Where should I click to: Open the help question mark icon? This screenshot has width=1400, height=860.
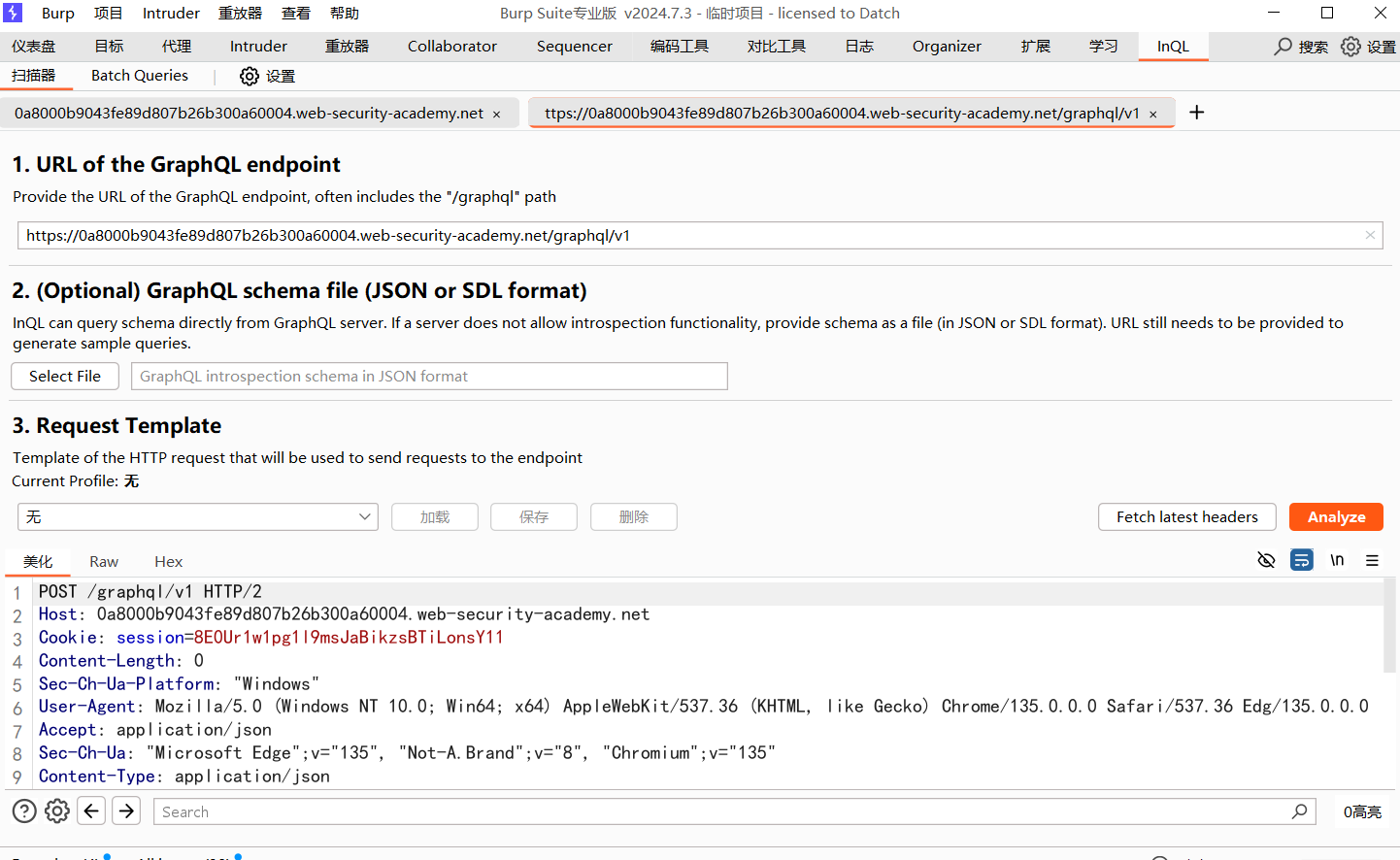[x=24, y=810]
